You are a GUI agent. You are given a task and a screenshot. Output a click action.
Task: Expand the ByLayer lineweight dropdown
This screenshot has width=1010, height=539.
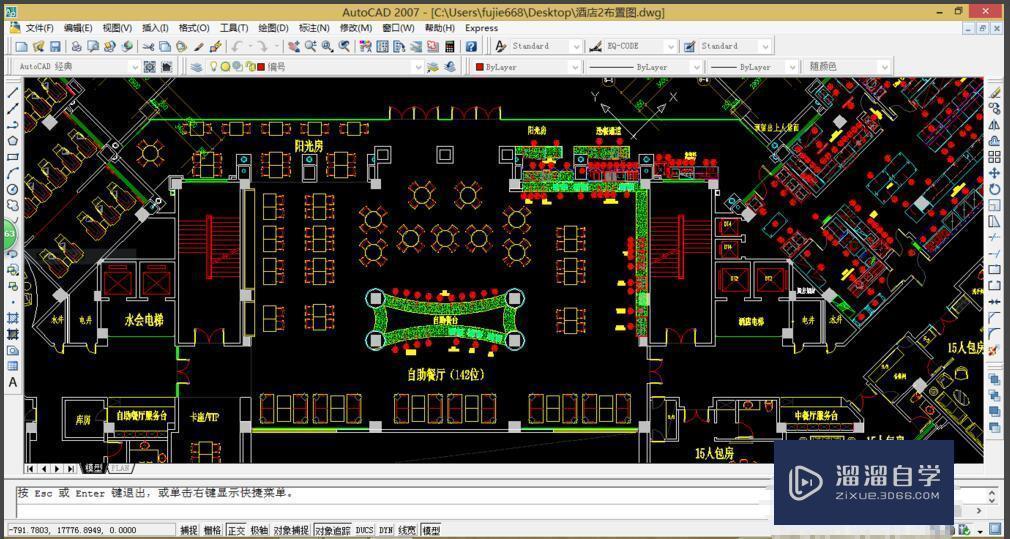pyautogui.click(x=790, y=66)
